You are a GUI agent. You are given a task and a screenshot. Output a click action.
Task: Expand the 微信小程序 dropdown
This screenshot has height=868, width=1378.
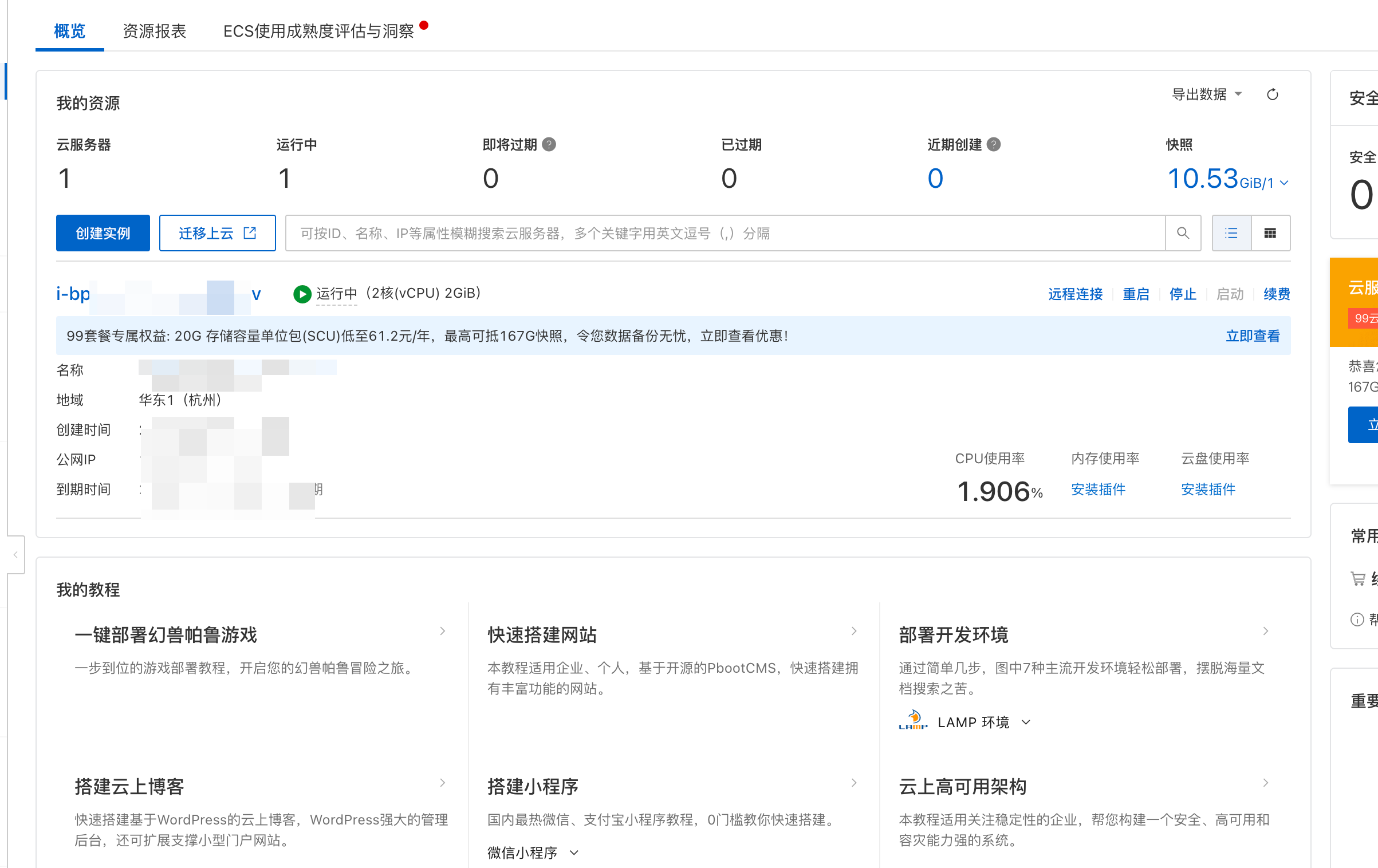[x=574, y=853]
